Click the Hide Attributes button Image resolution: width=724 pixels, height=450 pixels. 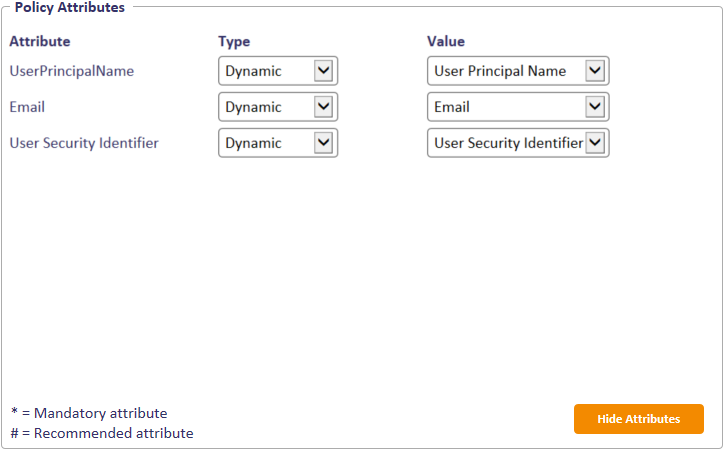click(638, 419)
